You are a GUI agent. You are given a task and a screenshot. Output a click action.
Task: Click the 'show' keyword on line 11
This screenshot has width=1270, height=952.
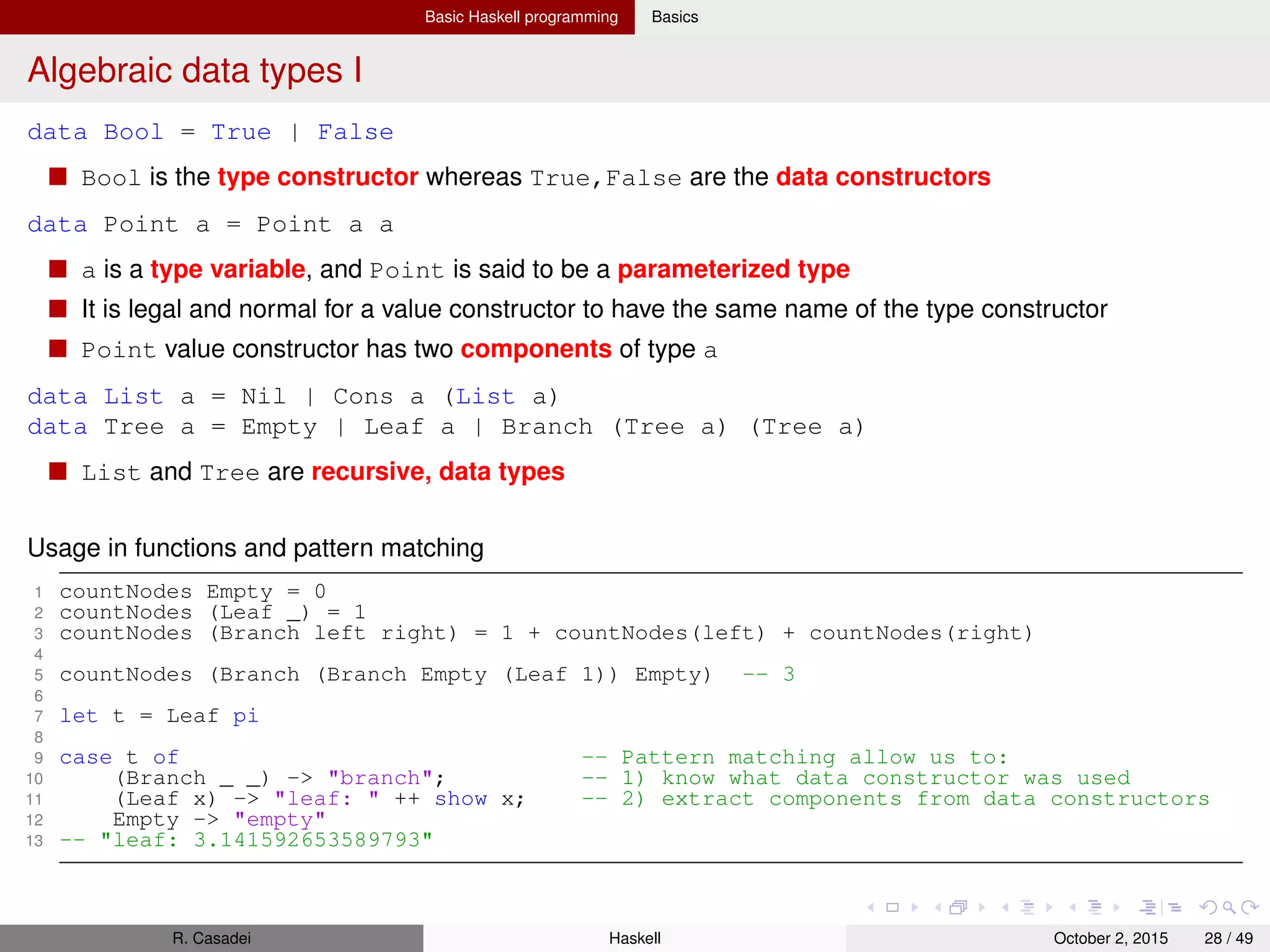(x=461, y=799)
